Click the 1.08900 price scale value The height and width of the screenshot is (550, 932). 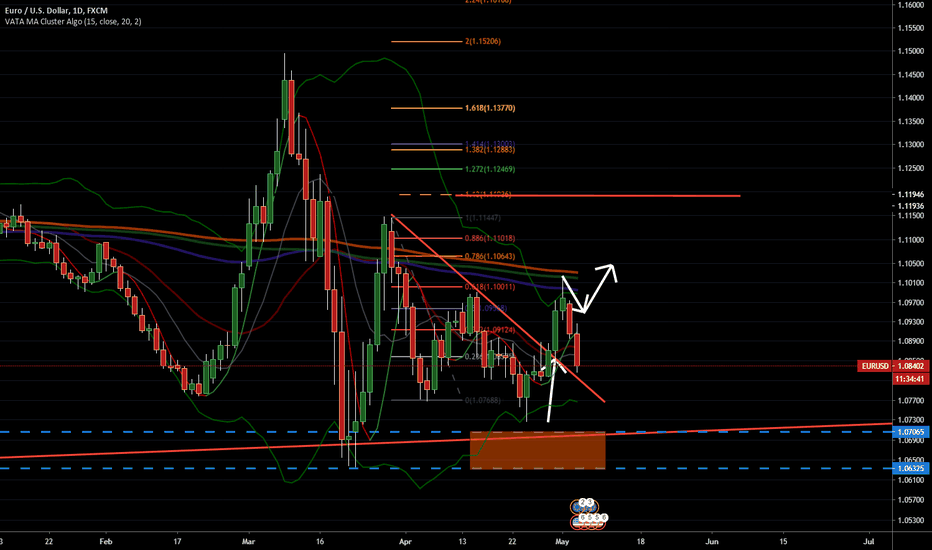[x=911, y=341]
